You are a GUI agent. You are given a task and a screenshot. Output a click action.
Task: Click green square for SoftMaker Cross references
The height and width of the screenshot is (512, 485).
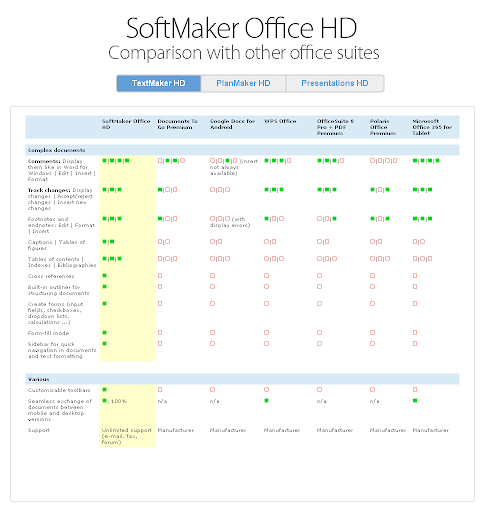104,275
